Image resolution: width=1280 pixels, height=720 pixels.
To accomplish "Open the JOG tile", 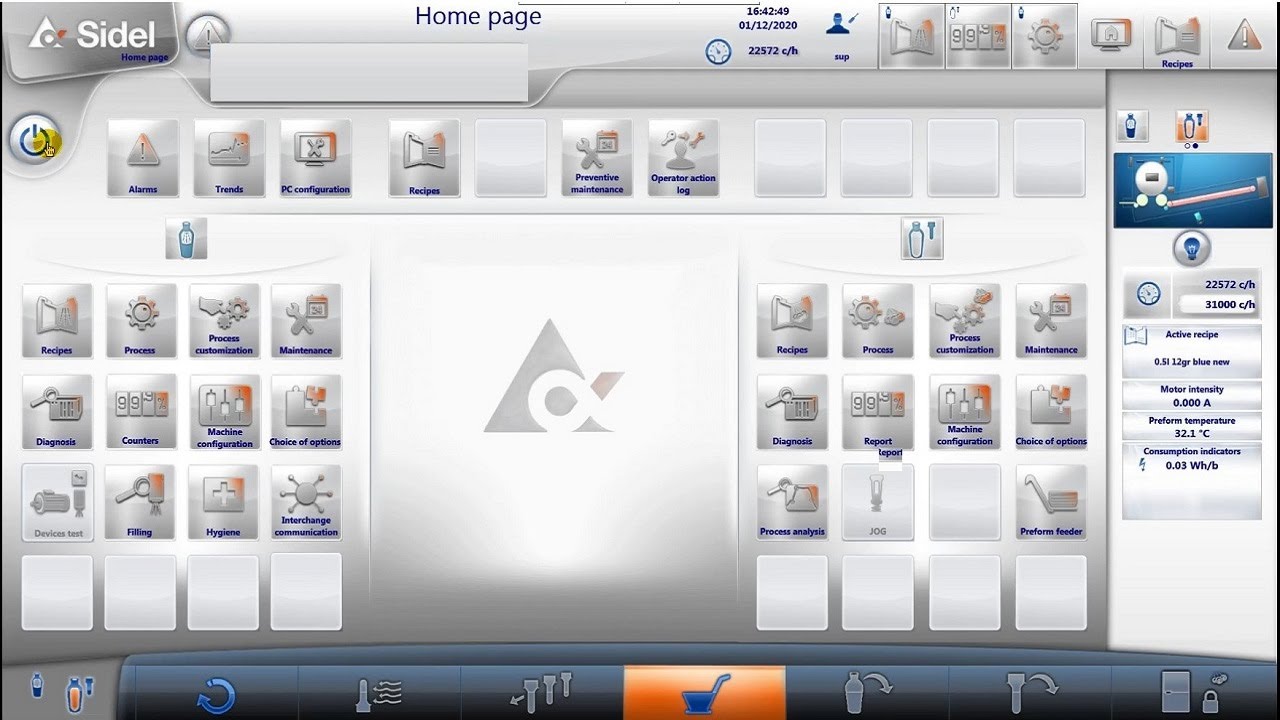I will (878, 503).
